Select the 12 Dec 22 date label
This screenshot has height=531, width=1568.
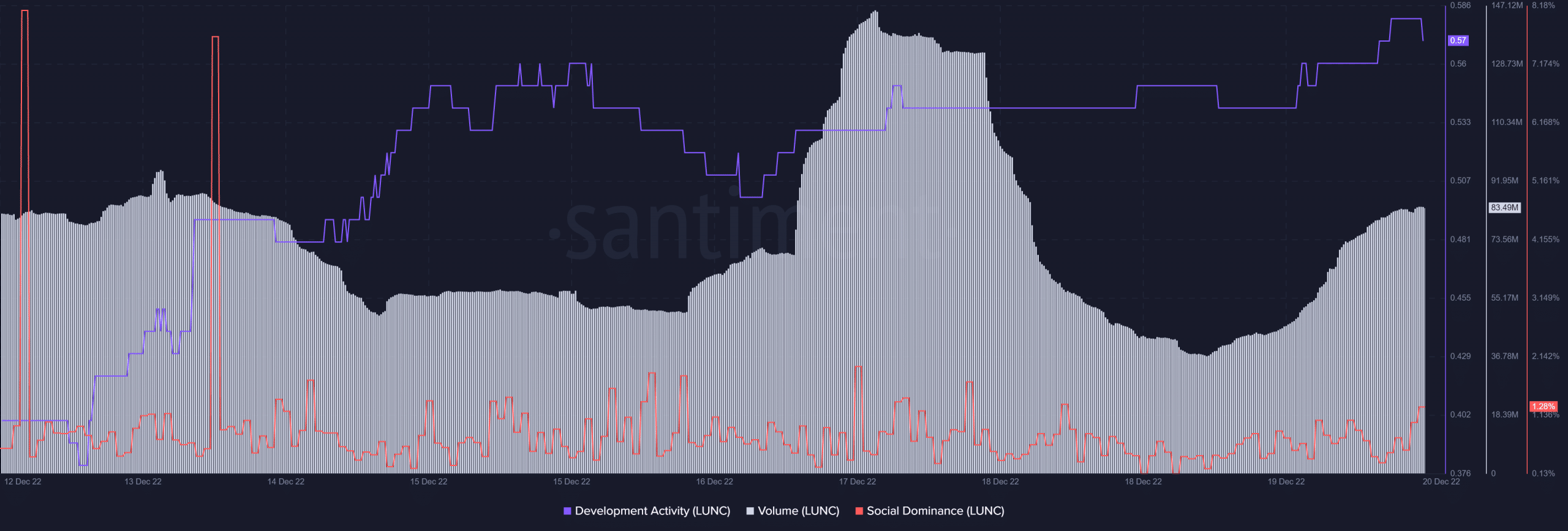pos(23,481)
